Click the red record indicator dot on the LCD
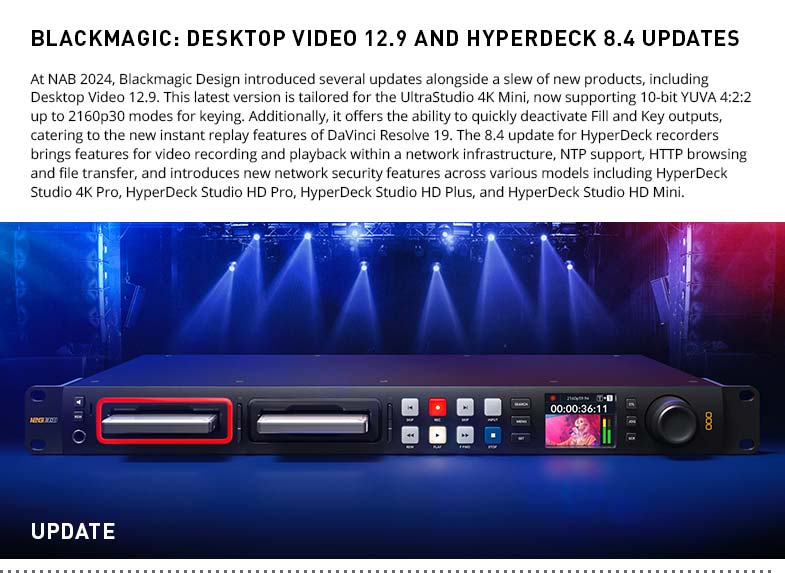This screenshot has height=573, width=785. click(553, 398)
